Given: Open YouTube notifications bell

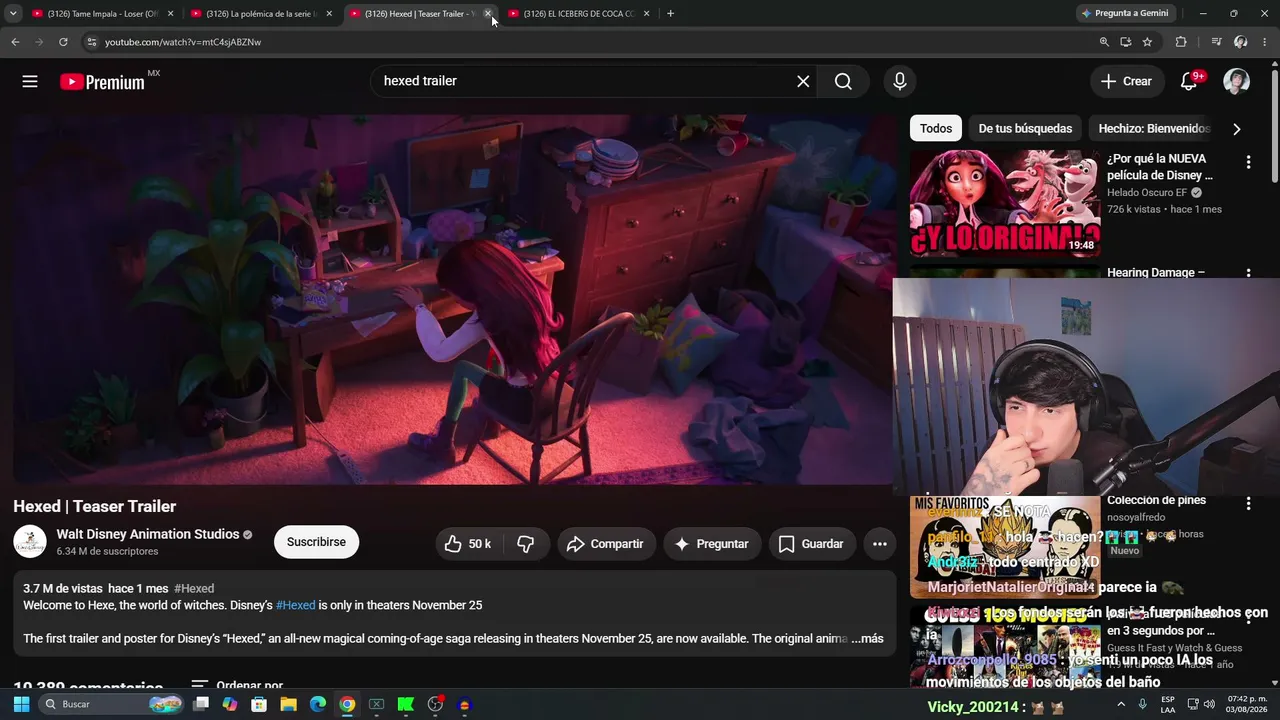Looking at the screenshot, I should click(1189, 81).
